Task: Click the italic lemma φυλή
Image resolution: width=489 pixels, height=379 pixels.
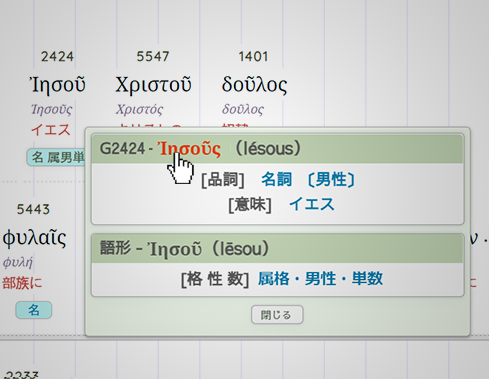Action: click(x=18, y=263)
